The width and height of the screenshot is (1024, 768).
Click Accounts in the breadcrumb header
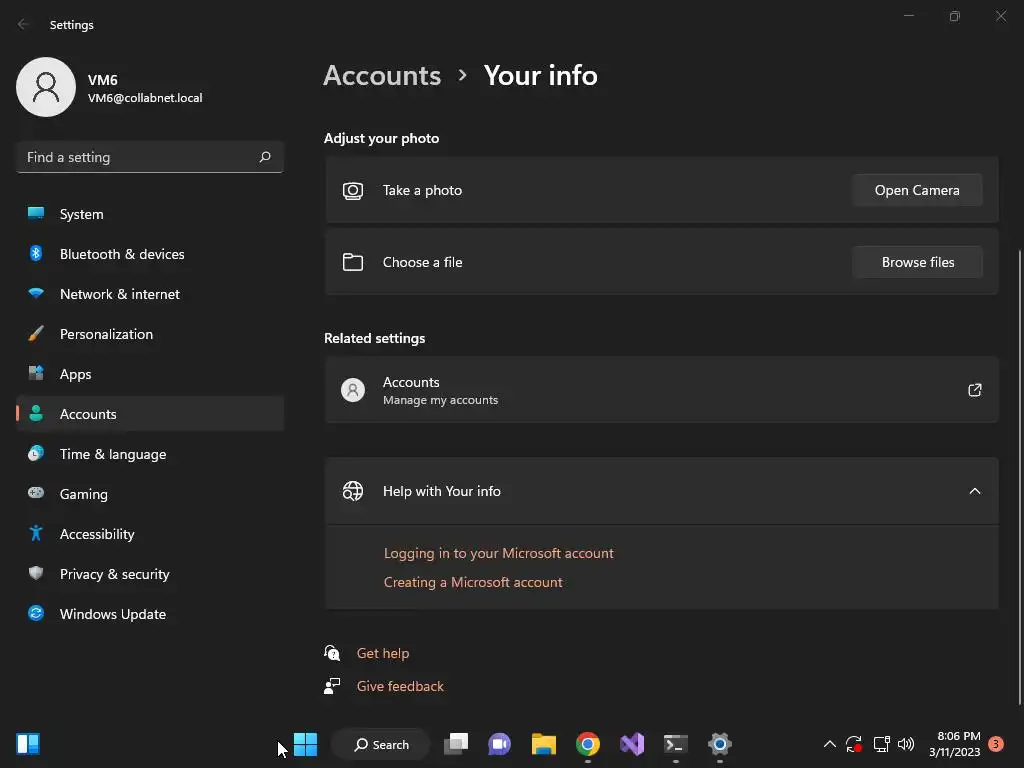[x=382, y=76]
